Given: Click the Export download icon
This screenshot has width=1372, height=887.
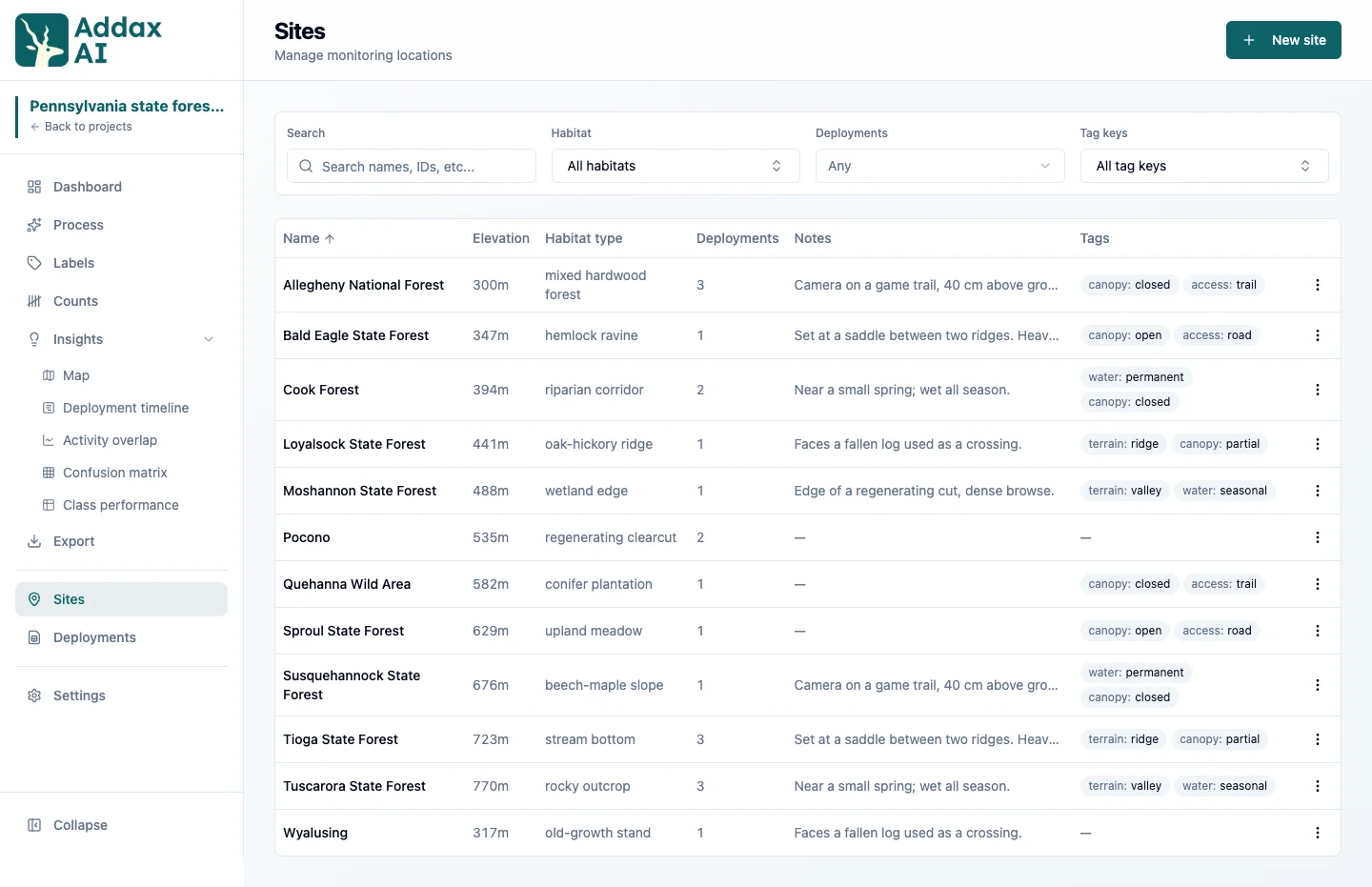Looking at the screenshot, I should 34,541.
